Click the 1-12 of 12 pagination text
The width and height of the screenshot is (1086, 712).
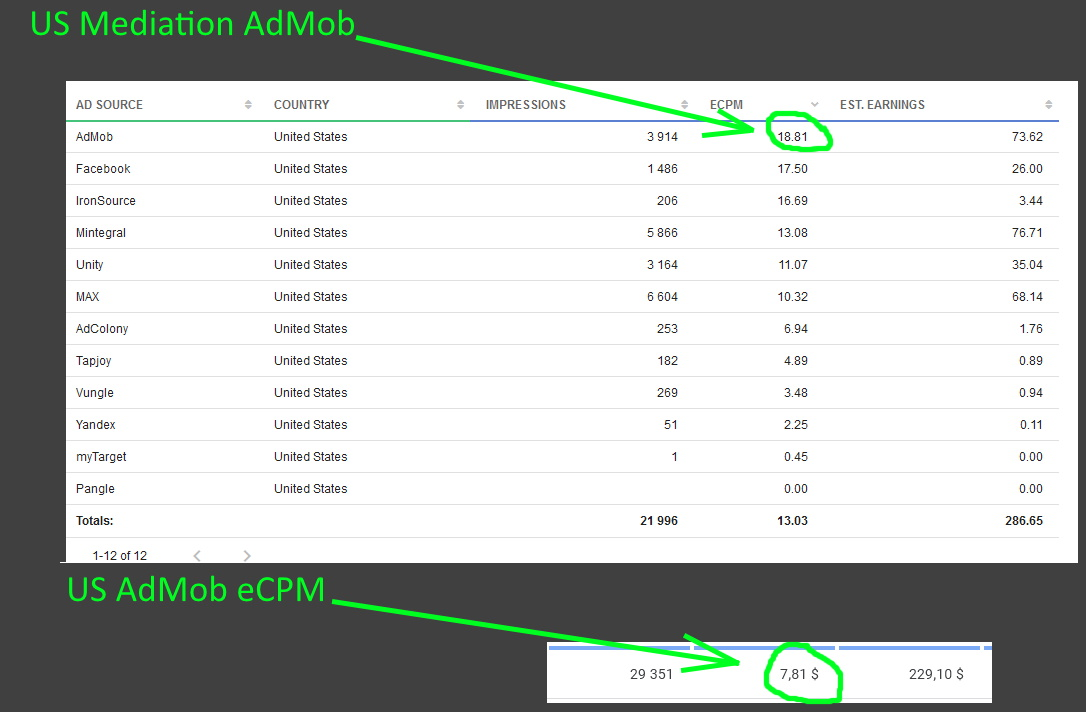click(x=120, y=555)
